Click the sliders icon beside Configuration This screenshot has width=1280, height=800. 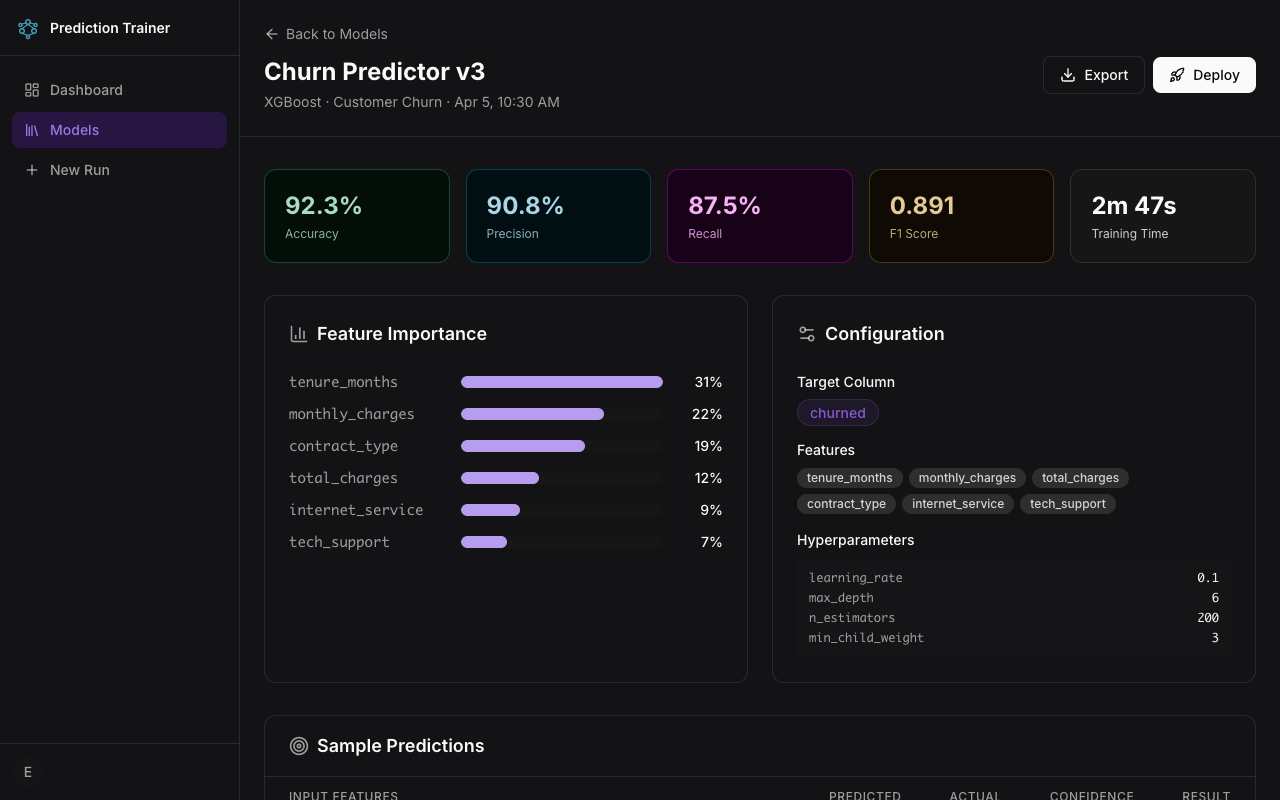click(807, 333)
